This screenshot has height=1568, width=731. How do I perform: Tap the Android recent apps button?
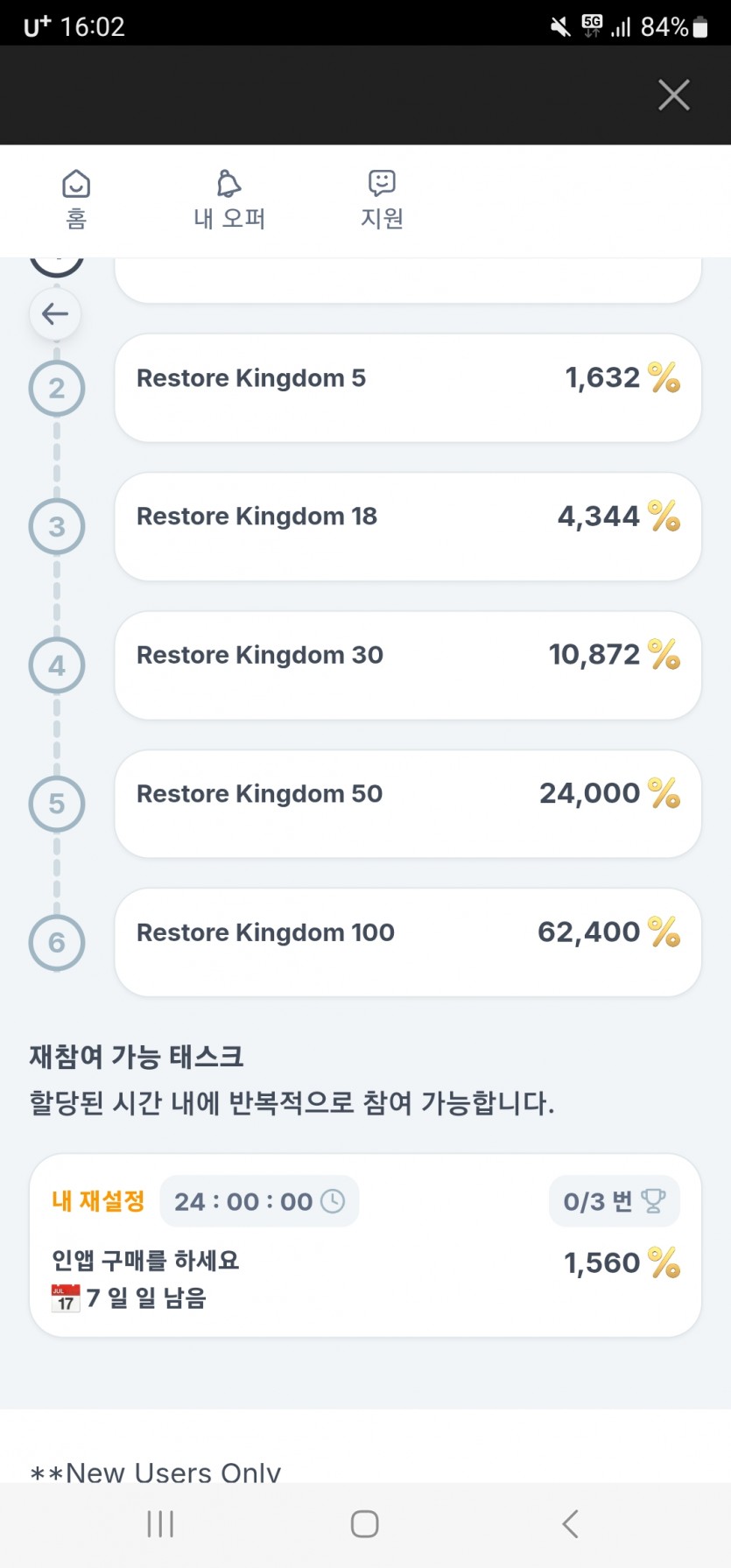point(160,1524)
